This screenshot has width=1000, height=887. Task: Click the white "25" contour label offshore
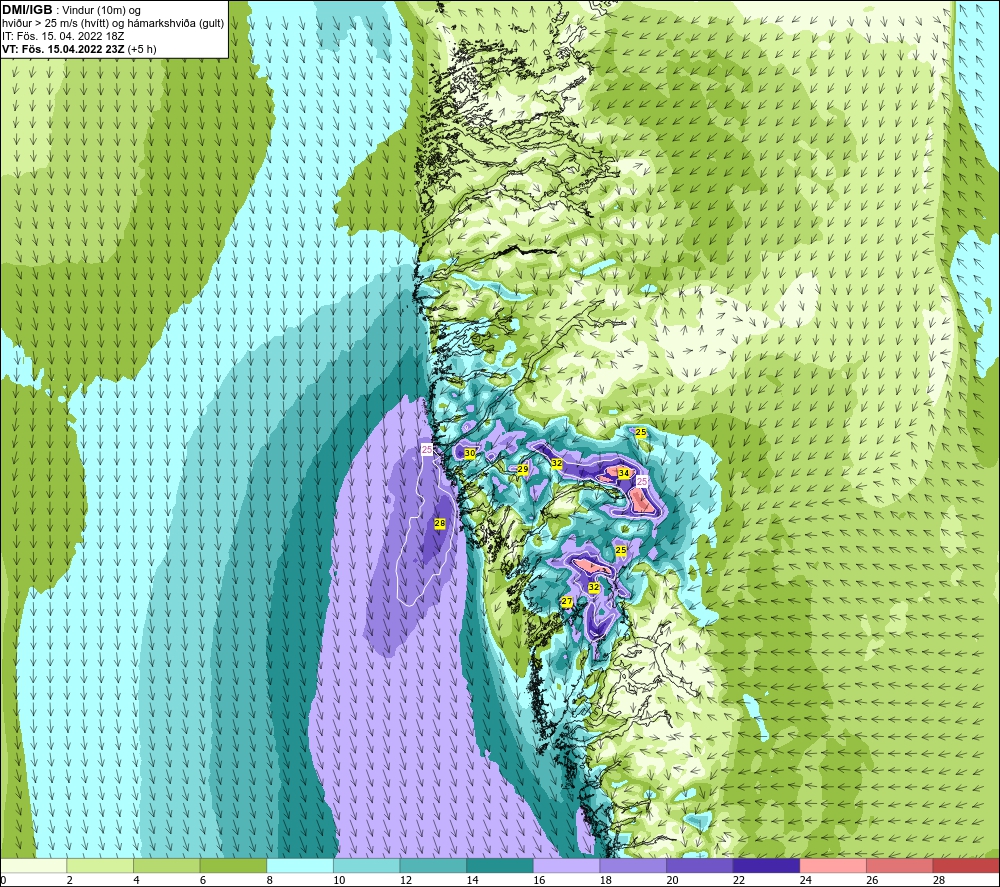[427, 449]
